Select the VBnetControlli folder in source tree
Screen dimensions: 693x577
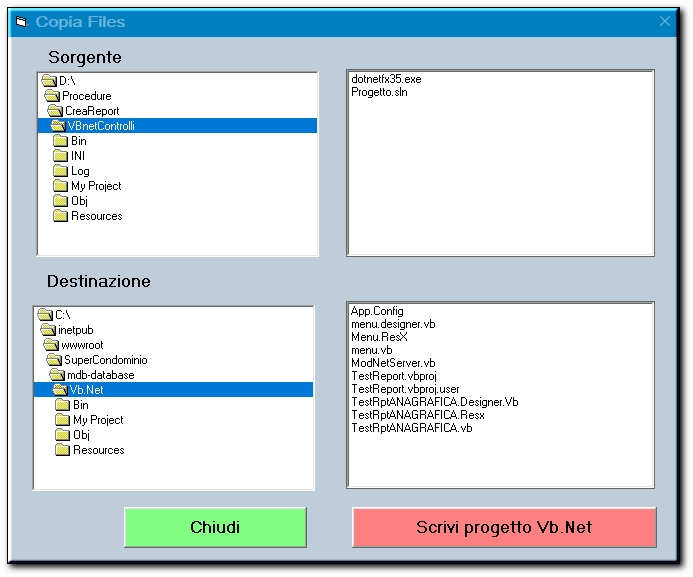pos(100,126)
